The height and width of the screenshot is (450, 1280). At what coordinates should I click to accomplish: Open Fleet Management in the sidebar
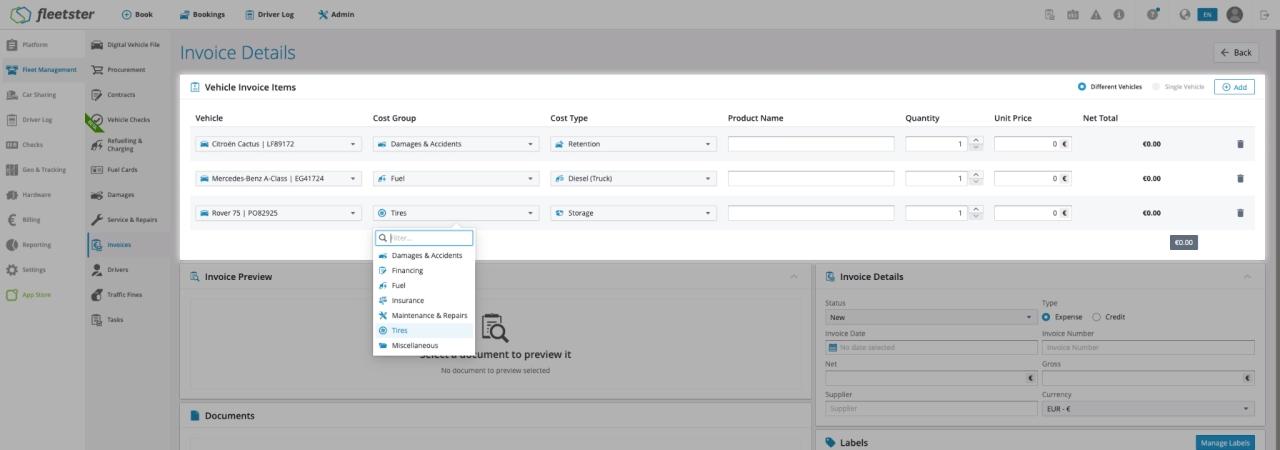(42, 70)
